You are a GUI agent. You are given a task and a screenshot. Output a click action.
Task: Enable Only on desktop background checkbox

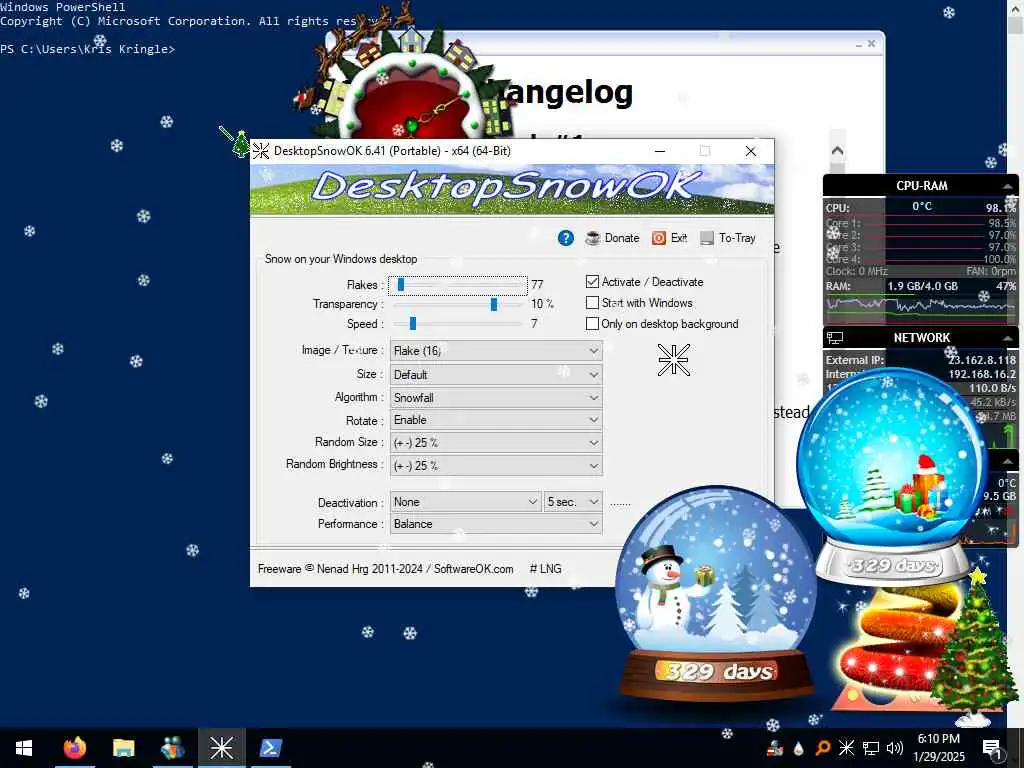point(592,323)
